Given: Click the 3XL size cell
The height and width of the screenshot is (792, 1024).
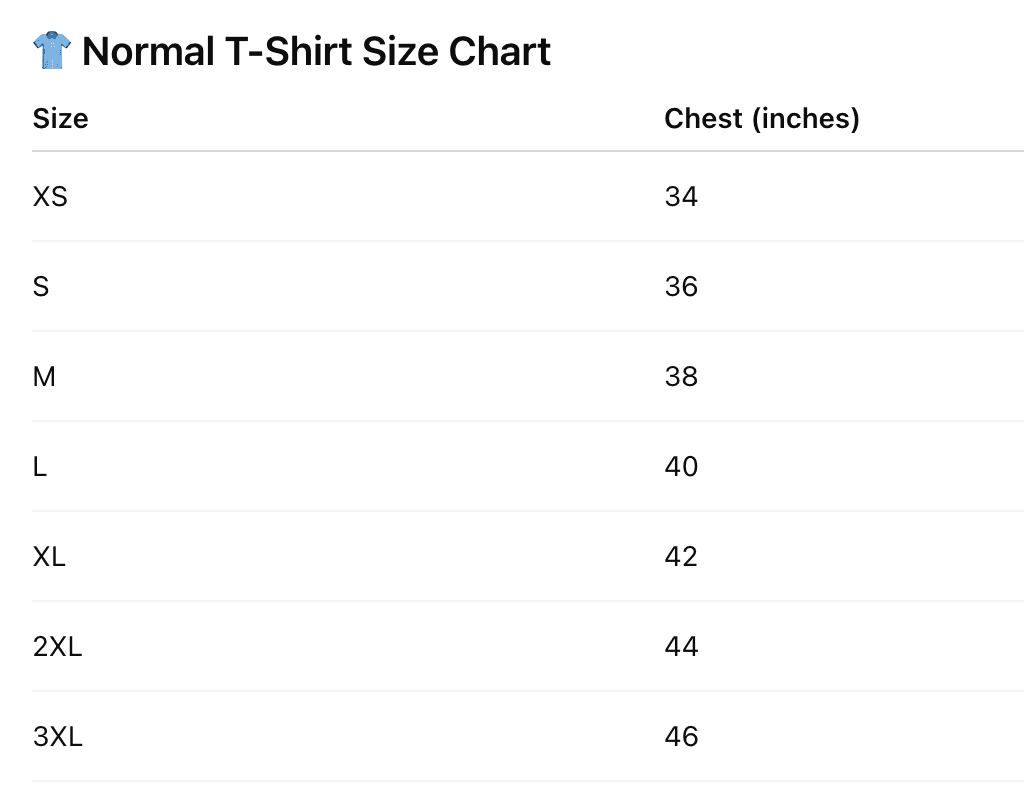Looking at the screenshot, I should [x=57, y=737].
